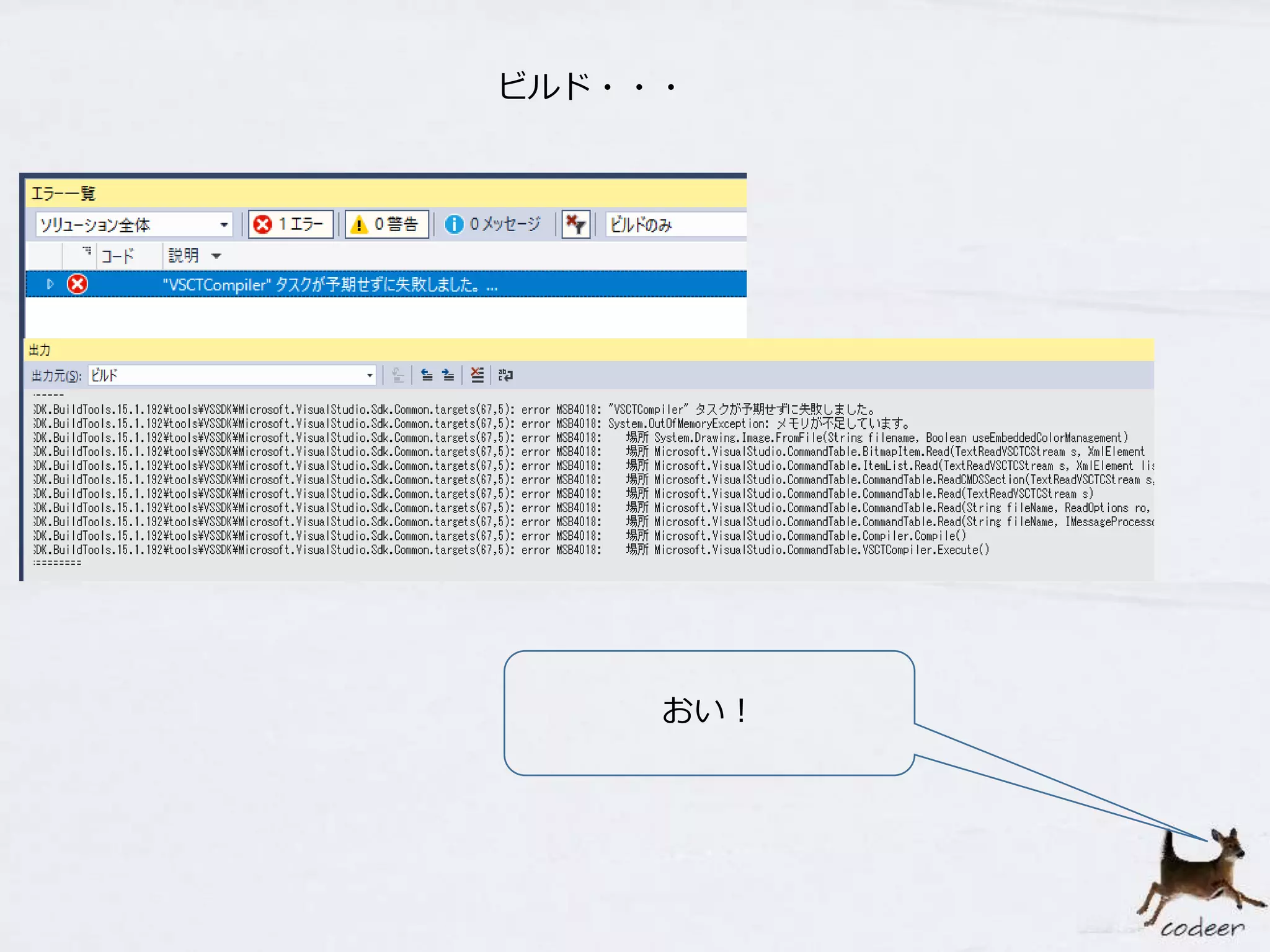Expand the VSCTCompiler error row details

point(50,284)
